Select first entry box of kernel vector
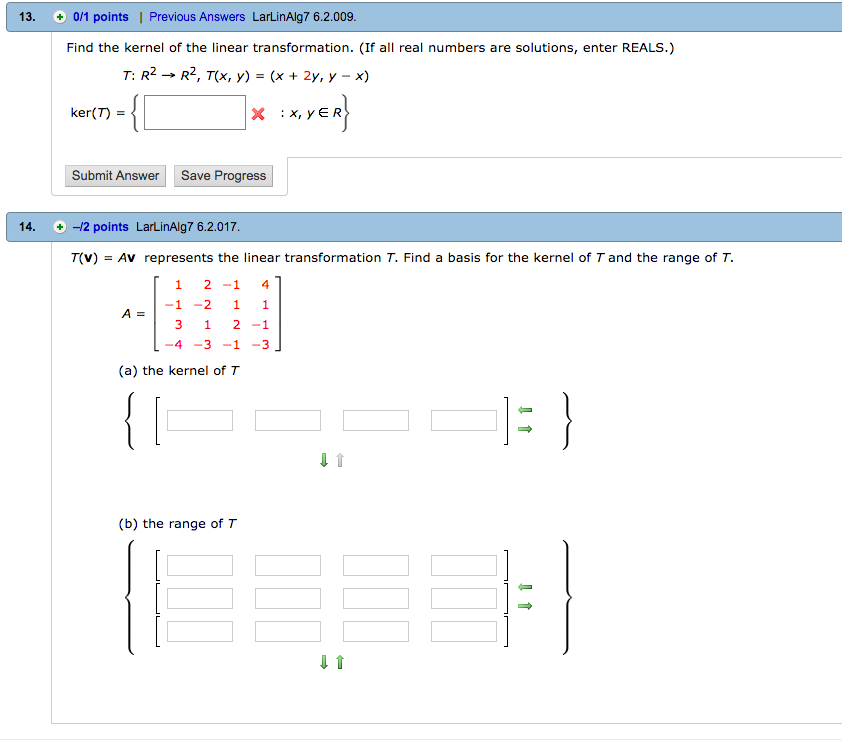Screen dimensions: 842x740 pos(200,420)
